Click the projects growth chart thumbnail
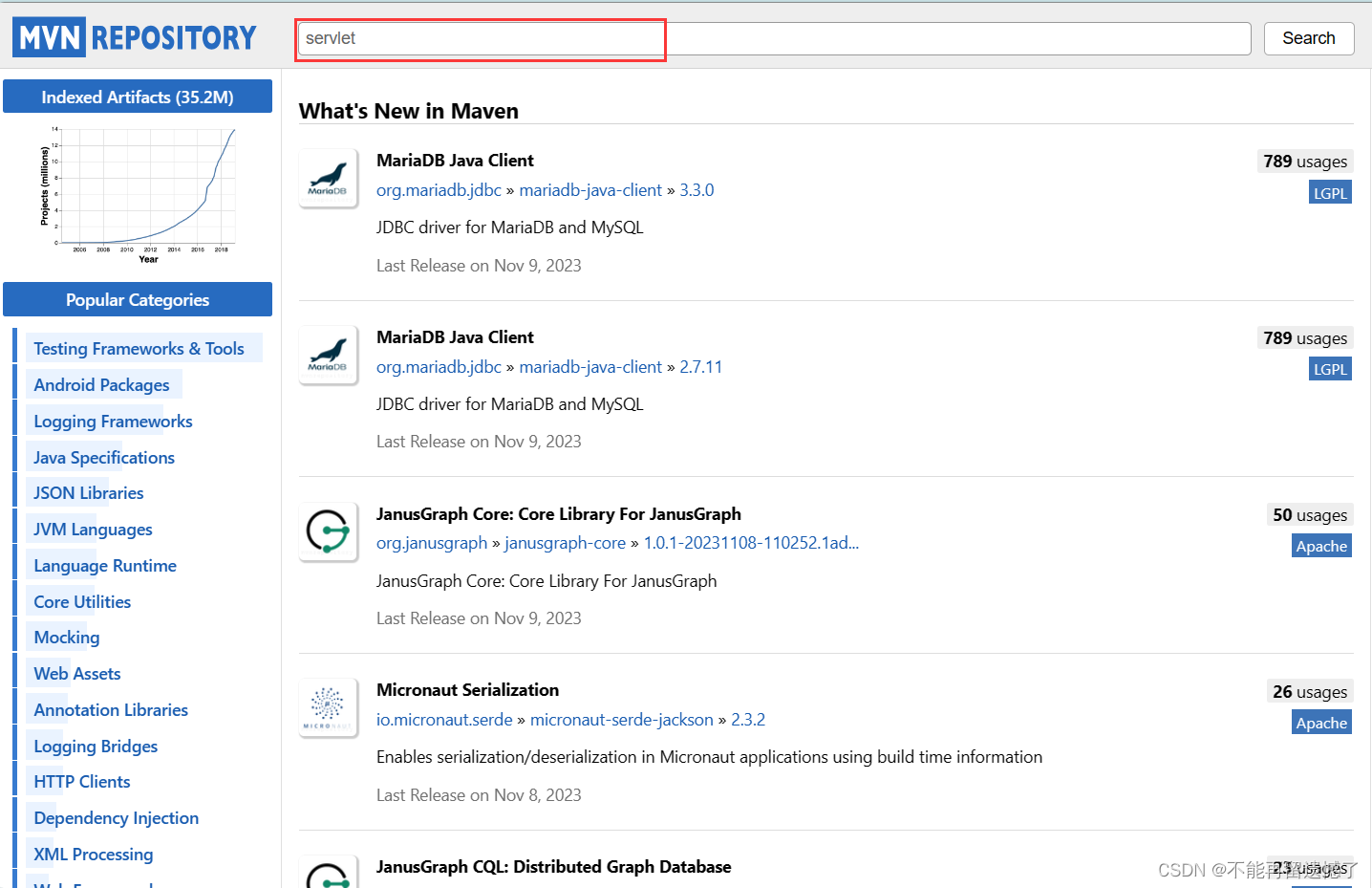The image size is (1372, 888). tap(138, 194)
